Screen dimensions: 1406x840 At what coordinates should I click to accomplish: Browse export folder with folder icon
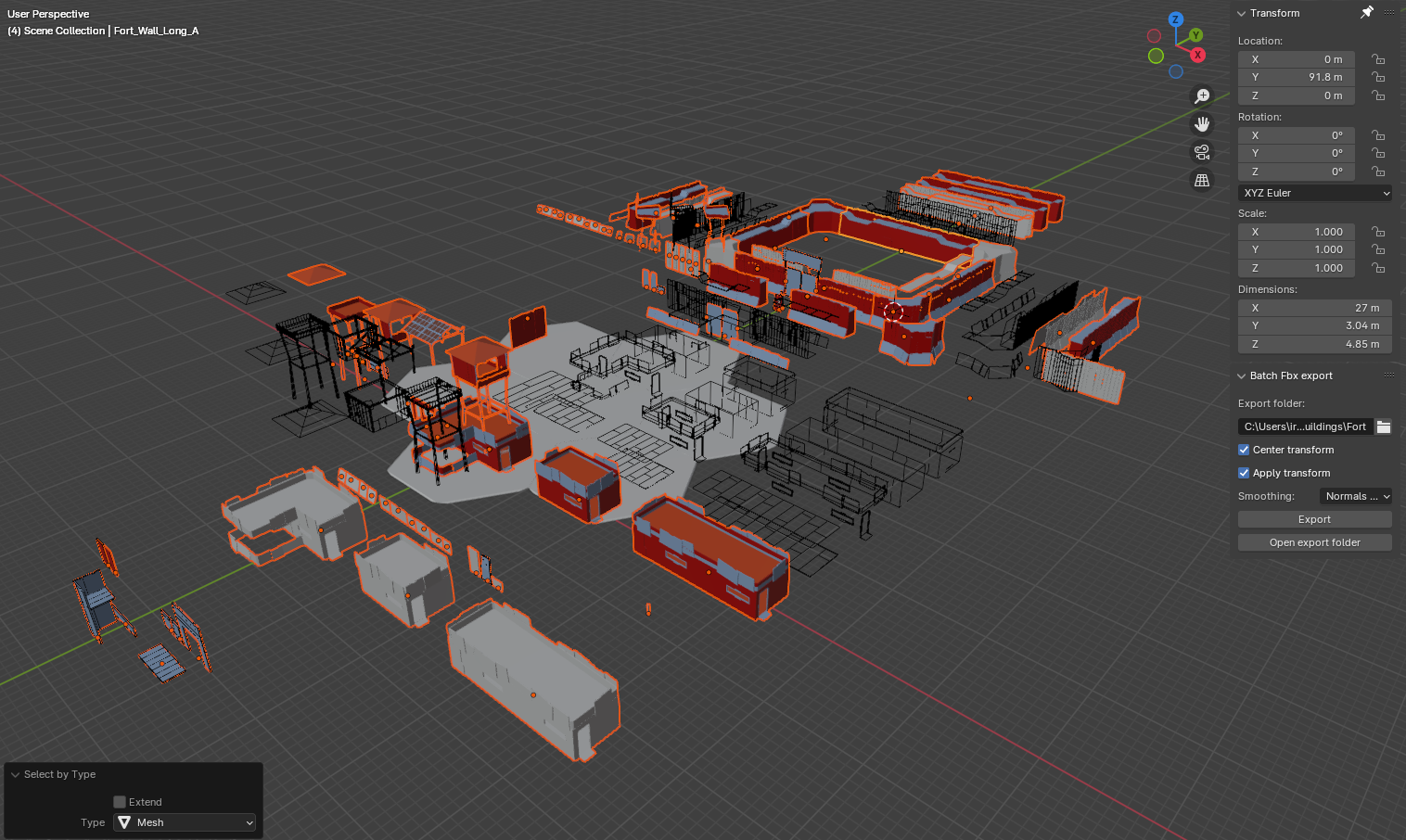(x=1383, y=426)
